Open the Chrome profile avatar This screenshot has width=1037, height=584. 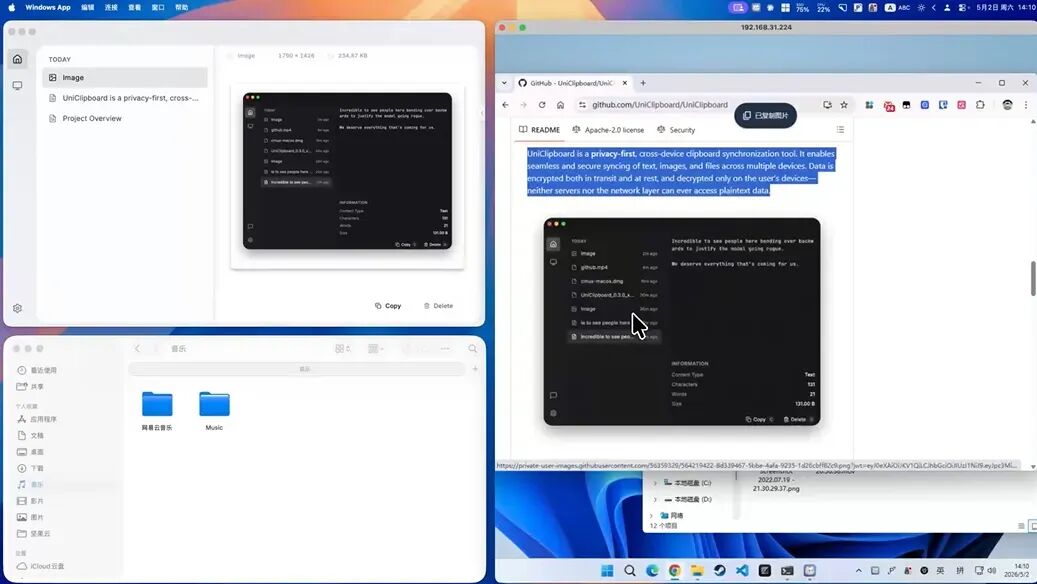tap(1007, 104)
